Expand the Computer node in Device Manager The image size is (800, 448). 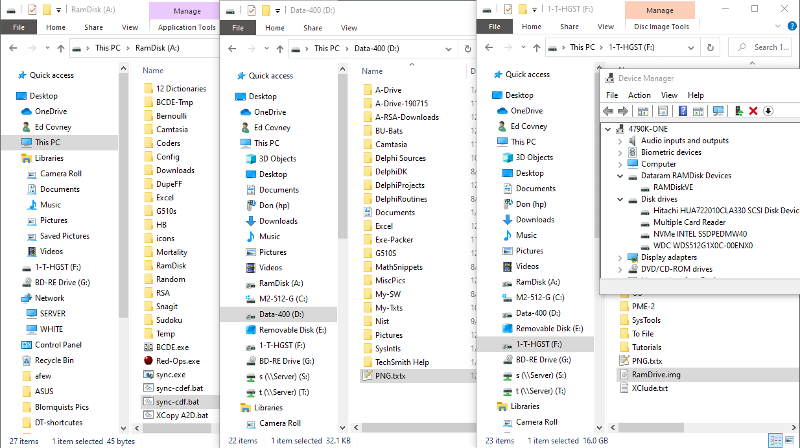[620, 164]
